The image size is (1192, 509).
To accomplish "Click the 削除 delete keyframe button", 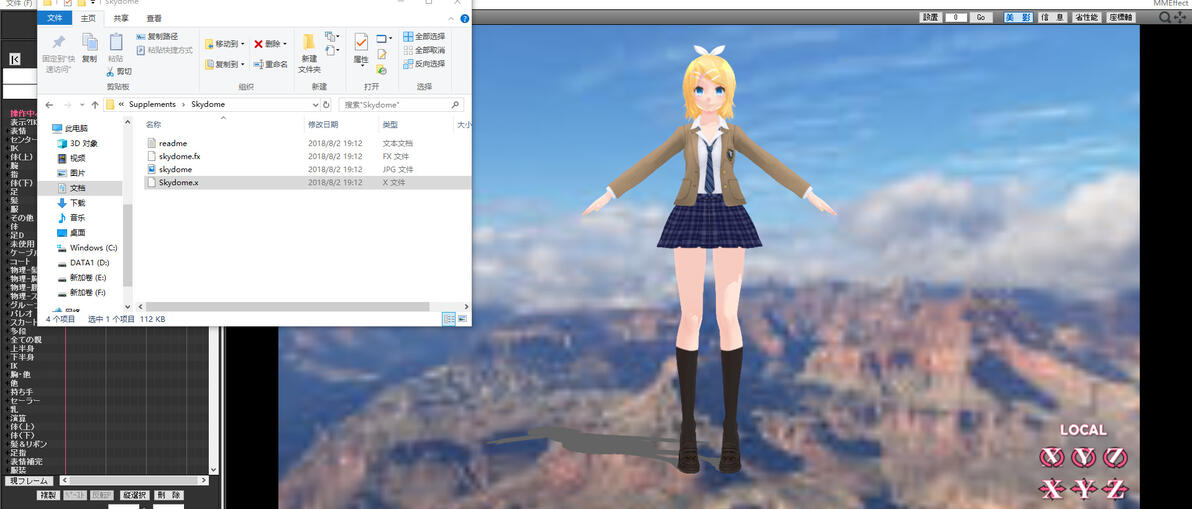I will [170, 495].
